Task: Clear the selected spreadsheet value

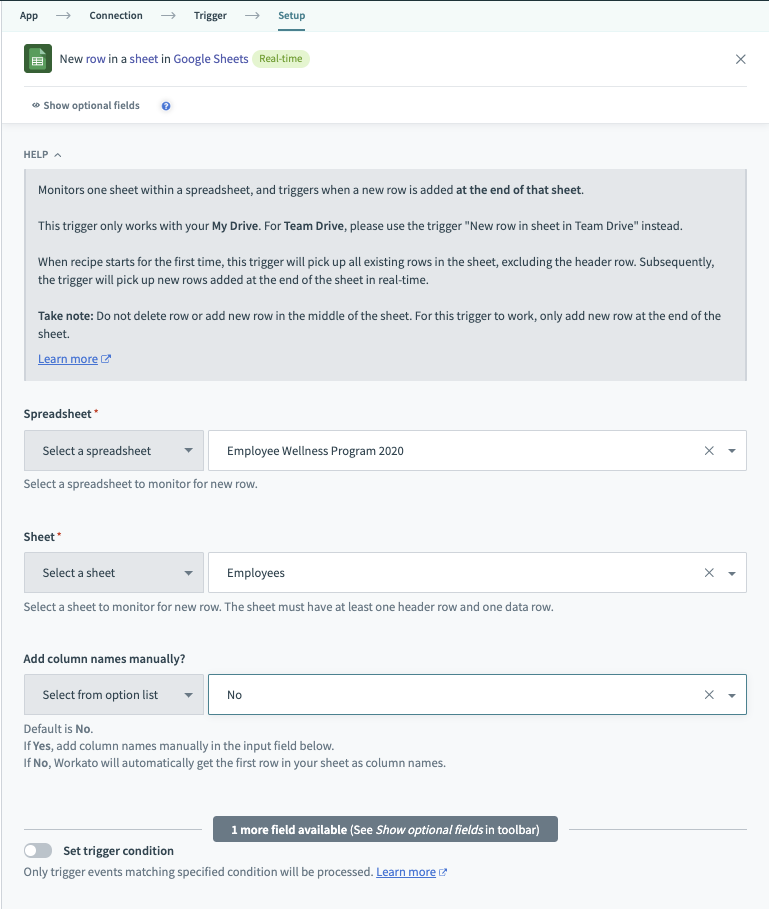Action: point(709,451)
